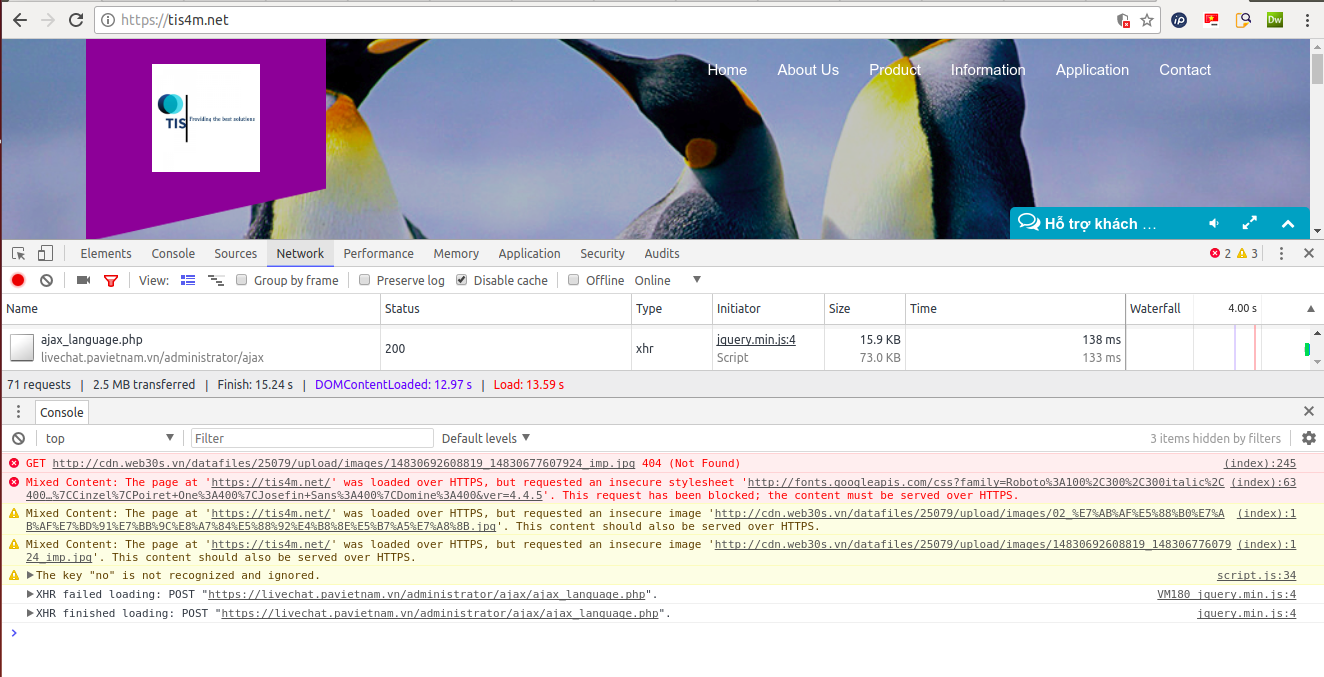Screen dimensions: 1324x677
Task: Close the DevTools panel
Action: [x=1309, y=254]
